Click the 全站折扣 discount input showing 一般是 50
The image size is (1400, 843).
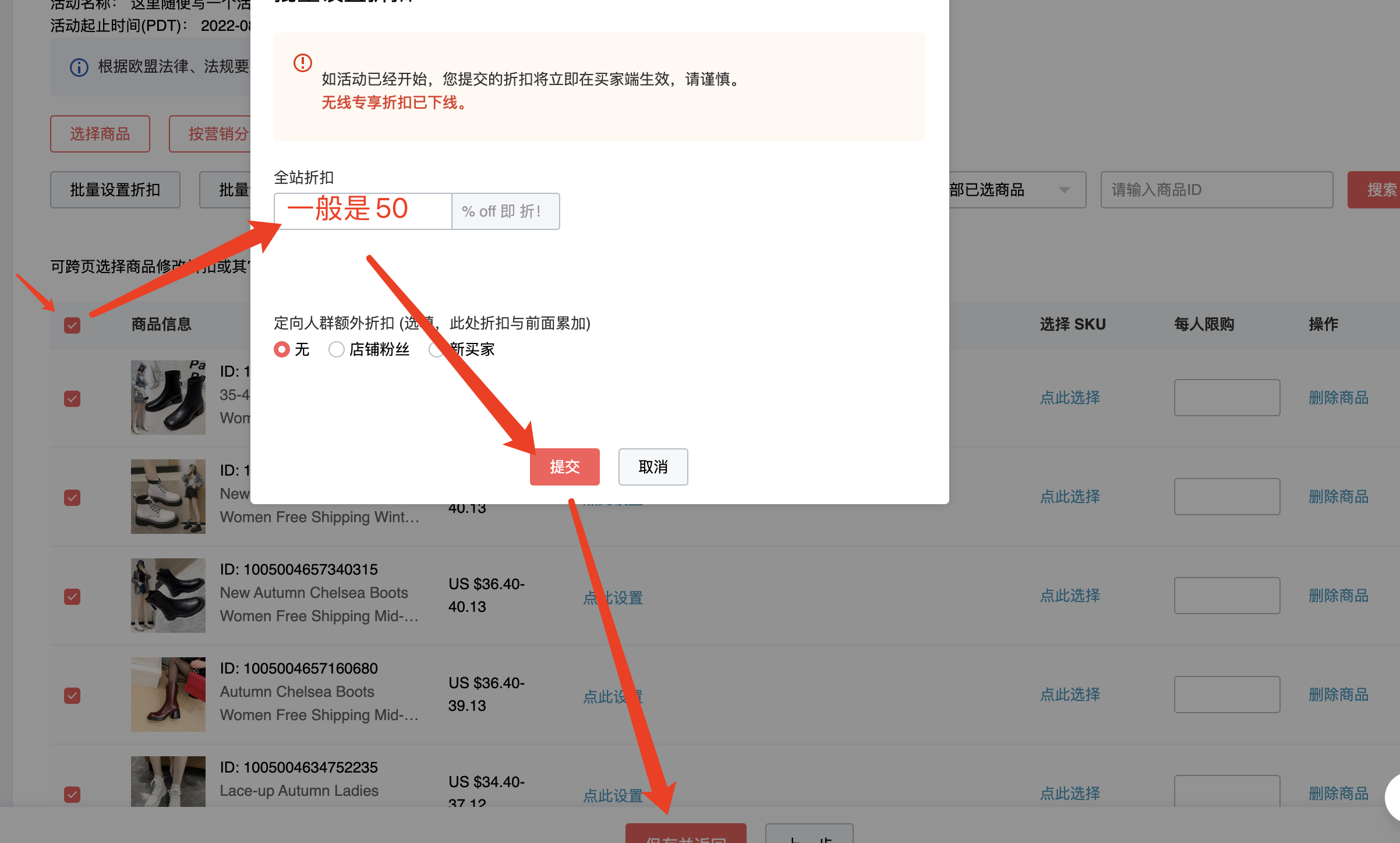(x=362, y=211)
